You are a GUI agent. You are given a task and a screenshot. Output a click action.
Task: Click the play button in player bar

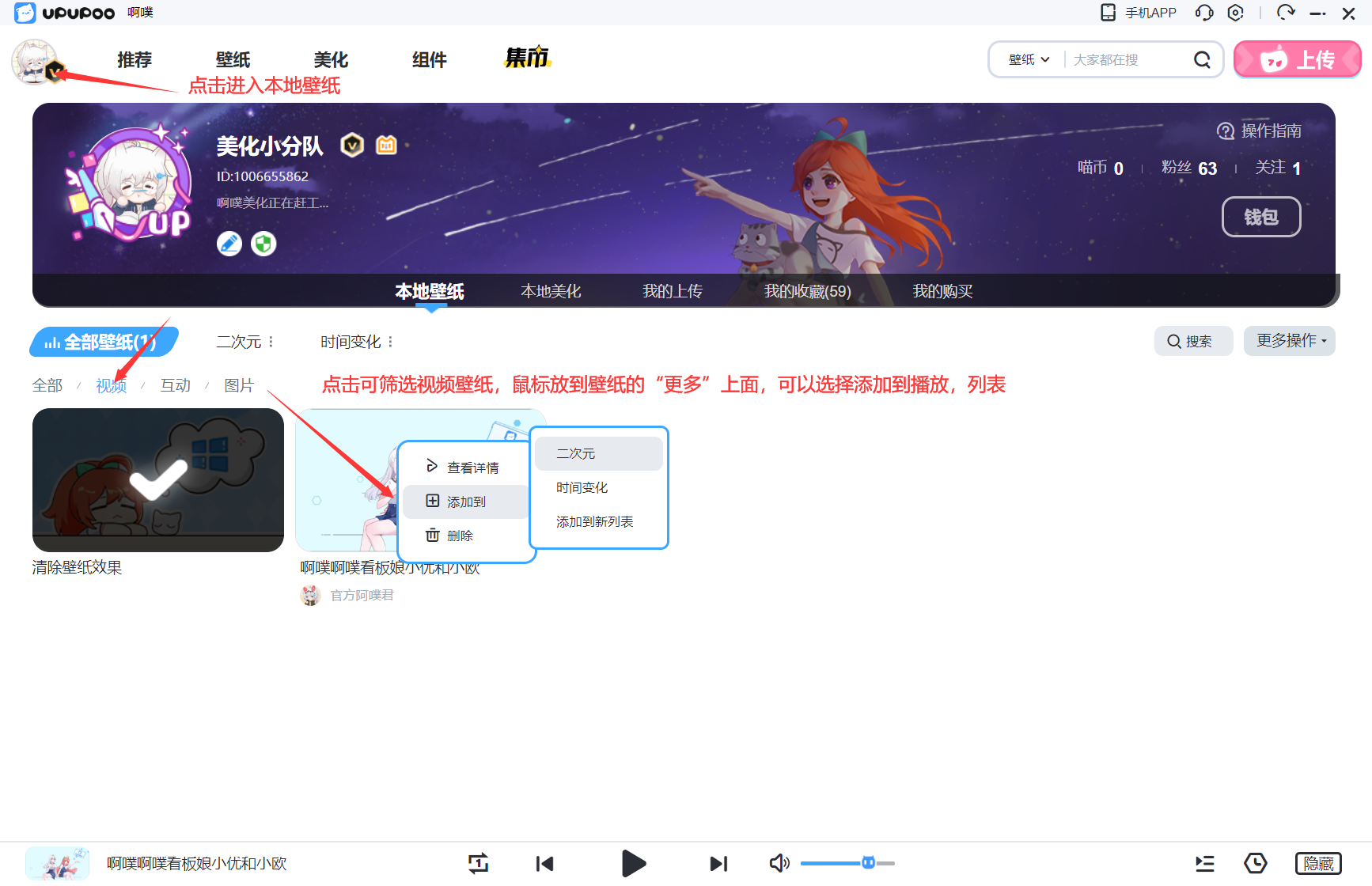coord(633,863)
